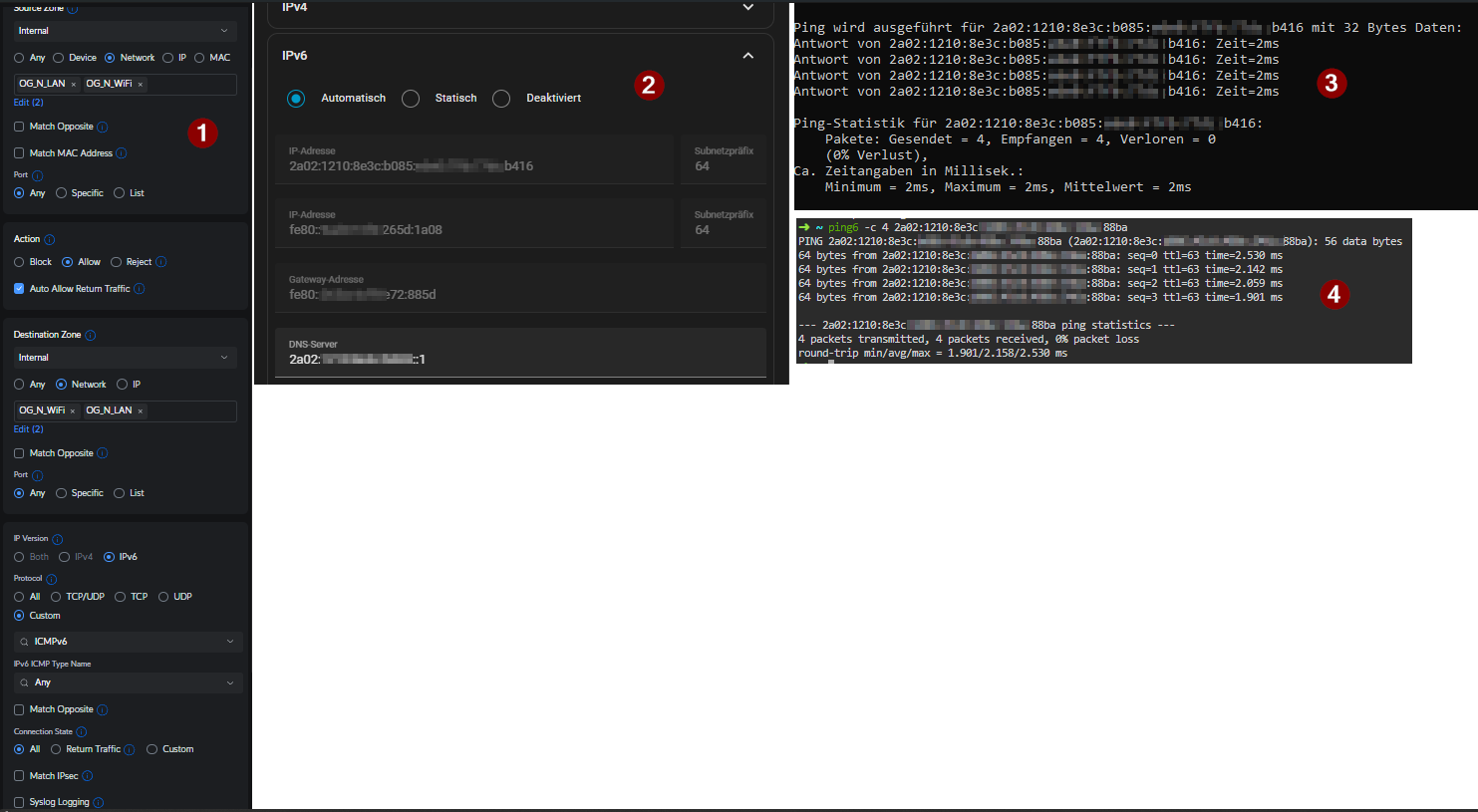
Task: View the Reject option info icon
Action: pyautogui.click(x=161, y=262)
